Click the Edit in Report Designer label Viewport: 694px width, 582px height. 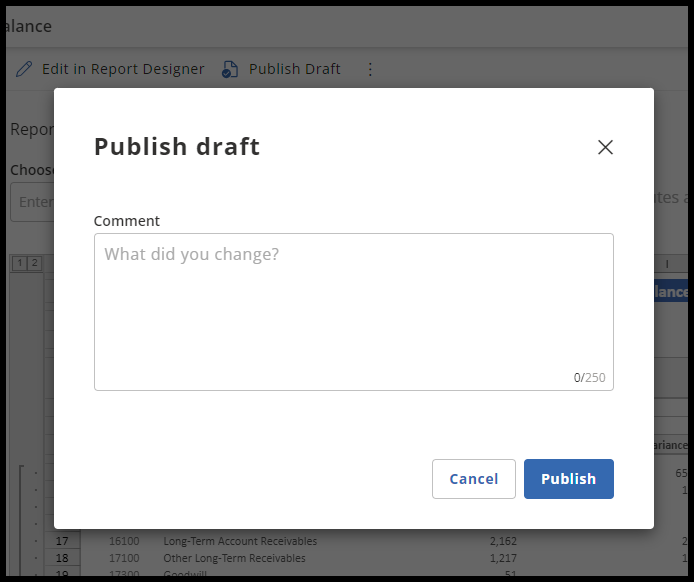(122, 69)
